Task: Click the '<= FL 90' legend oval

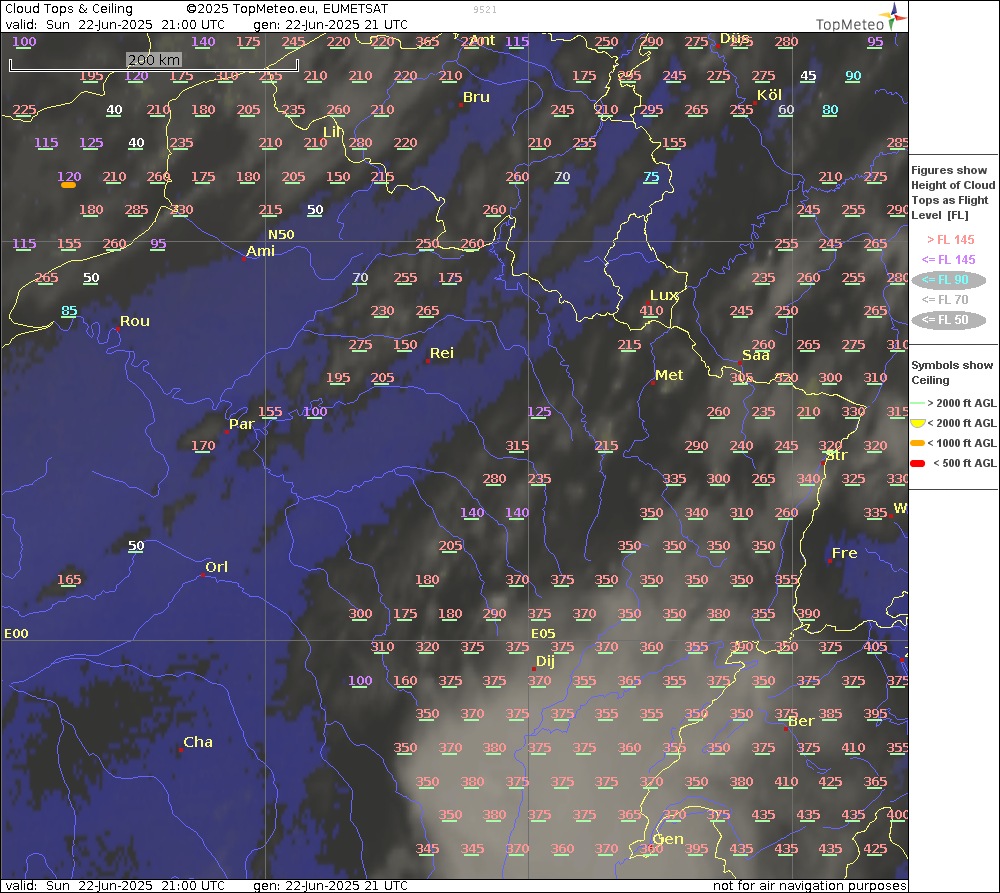Action: click(948, 280)
